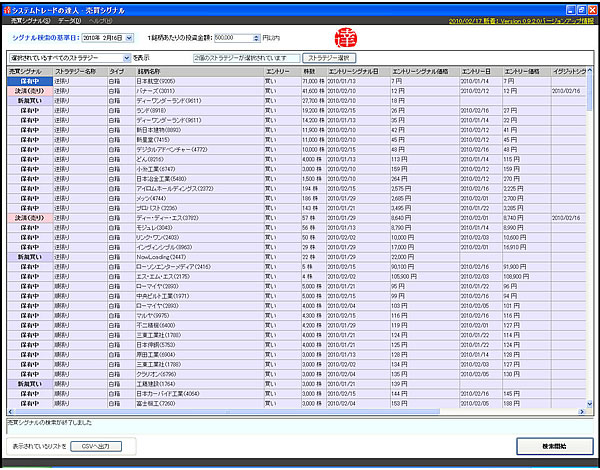Select the バナーズ(3011) stock name cell
This screenshot has height=470, width=600.
[199, 91]
